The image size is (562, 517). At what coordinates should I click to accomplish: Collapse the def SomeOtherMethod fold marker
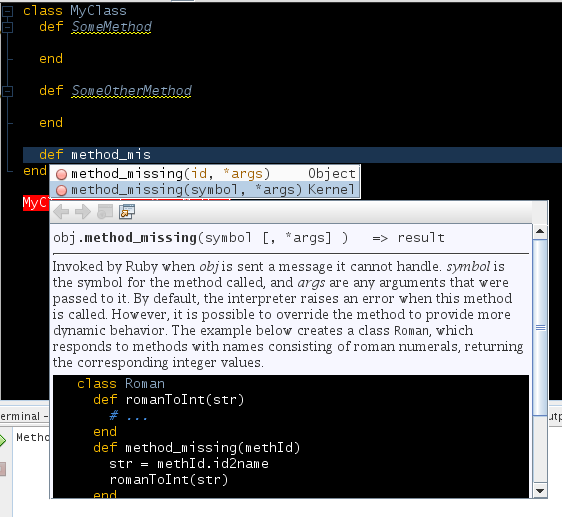[8, 91]
